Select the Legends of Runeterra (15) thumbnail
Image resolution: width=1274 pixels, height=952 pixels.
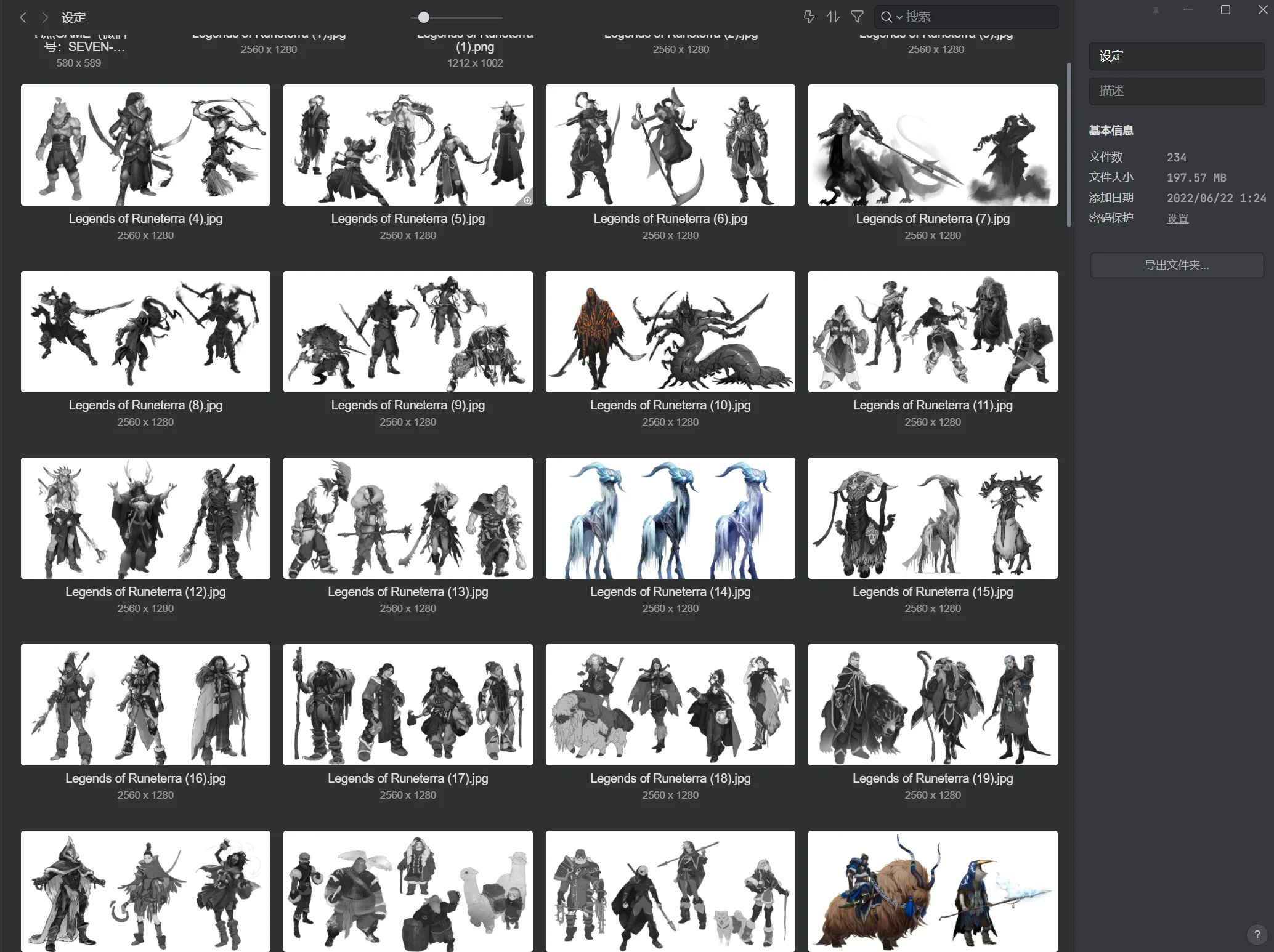pyautogui.click(x=933, y=518)
